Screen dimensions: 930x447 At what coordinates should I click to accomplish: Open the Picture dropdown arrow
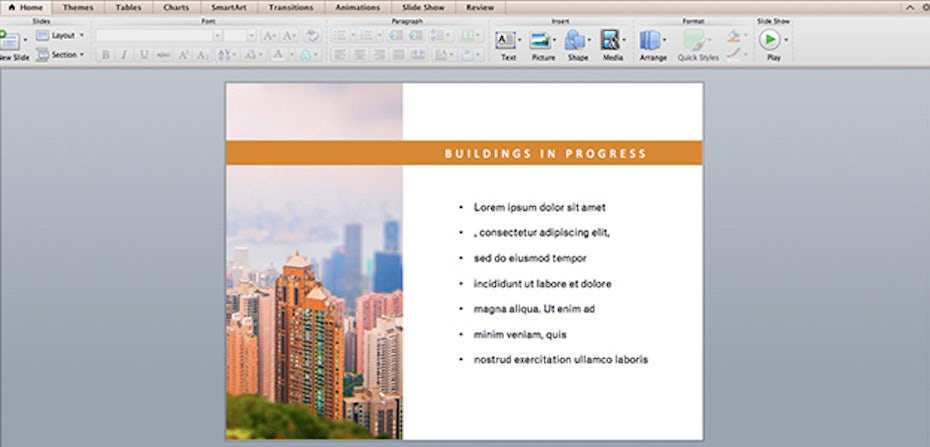point(554,40)
